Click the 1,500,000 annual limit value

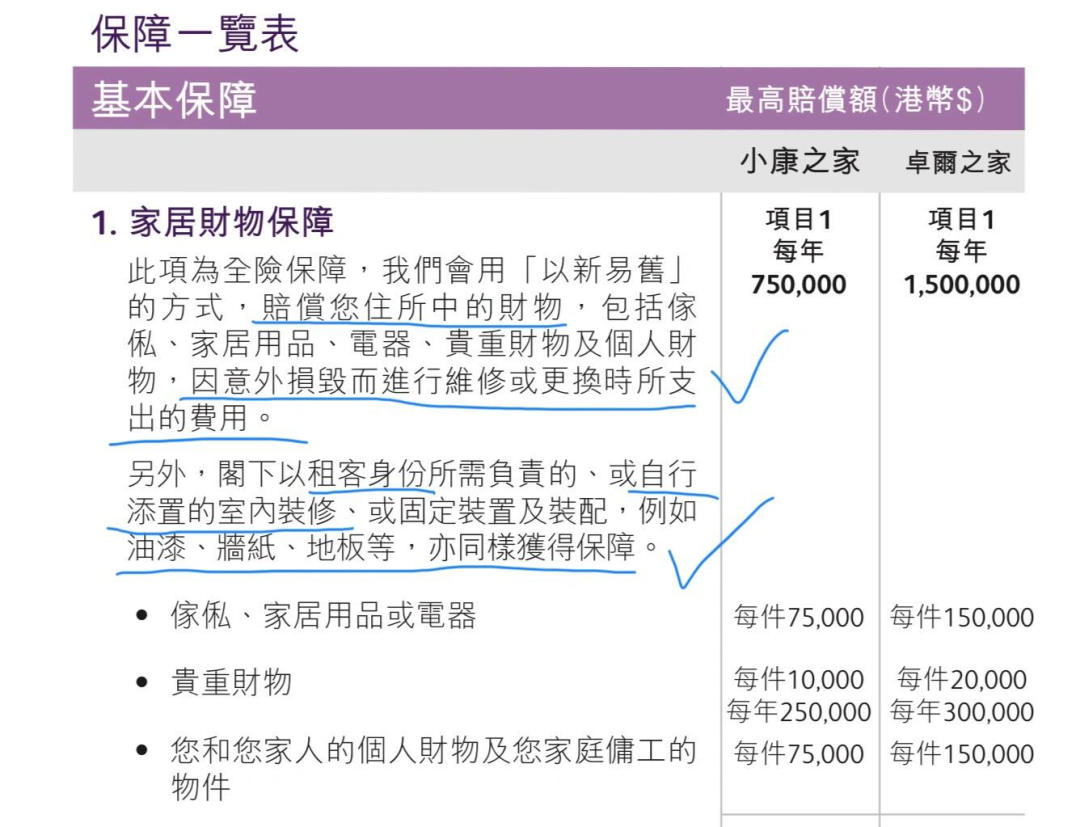961,285
